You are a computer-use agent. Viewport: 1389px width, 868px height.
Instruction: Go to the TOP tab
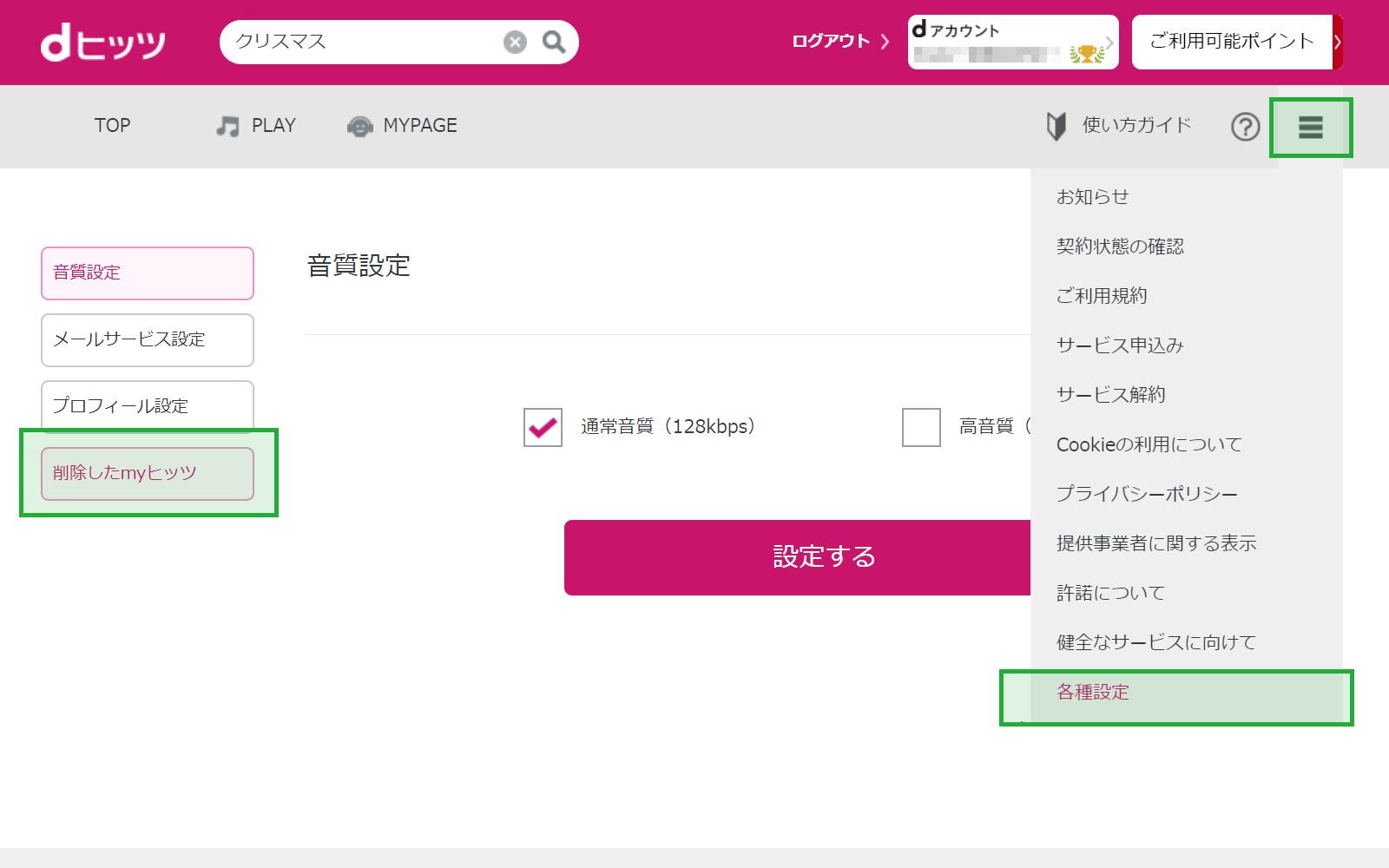113,126
